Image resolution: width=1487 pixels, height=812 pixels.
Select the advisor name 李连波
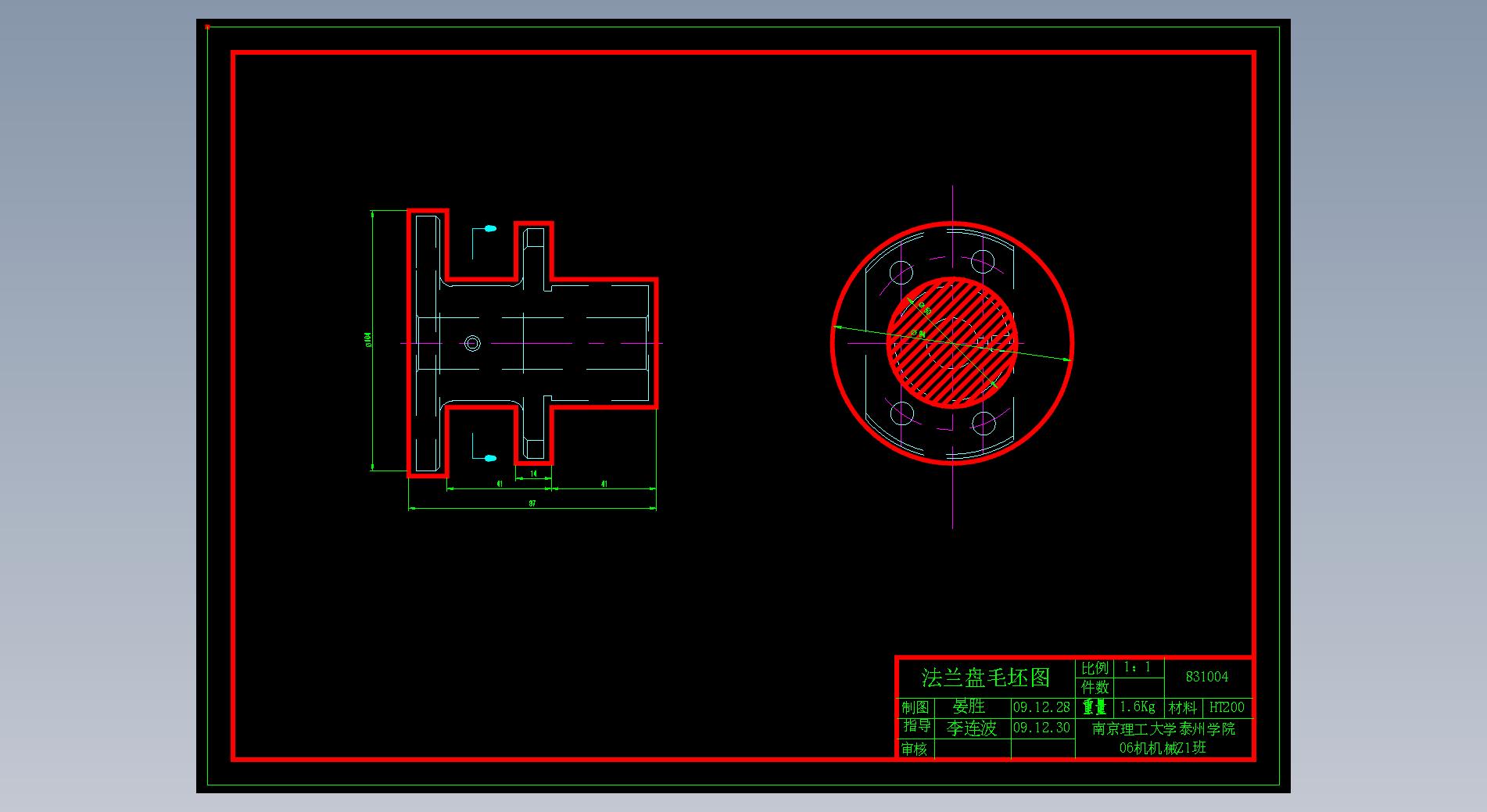coord(972,728)
